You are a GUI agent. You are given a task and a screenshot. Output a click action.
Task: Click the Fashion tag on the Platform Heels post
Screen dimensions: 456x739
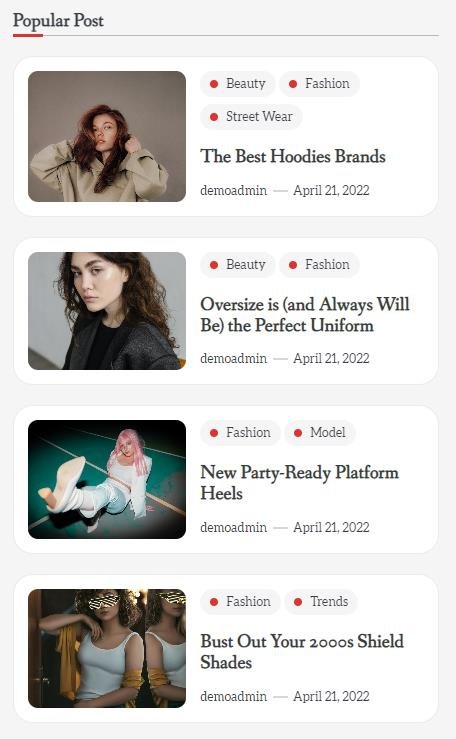click(x=240, y=433)
